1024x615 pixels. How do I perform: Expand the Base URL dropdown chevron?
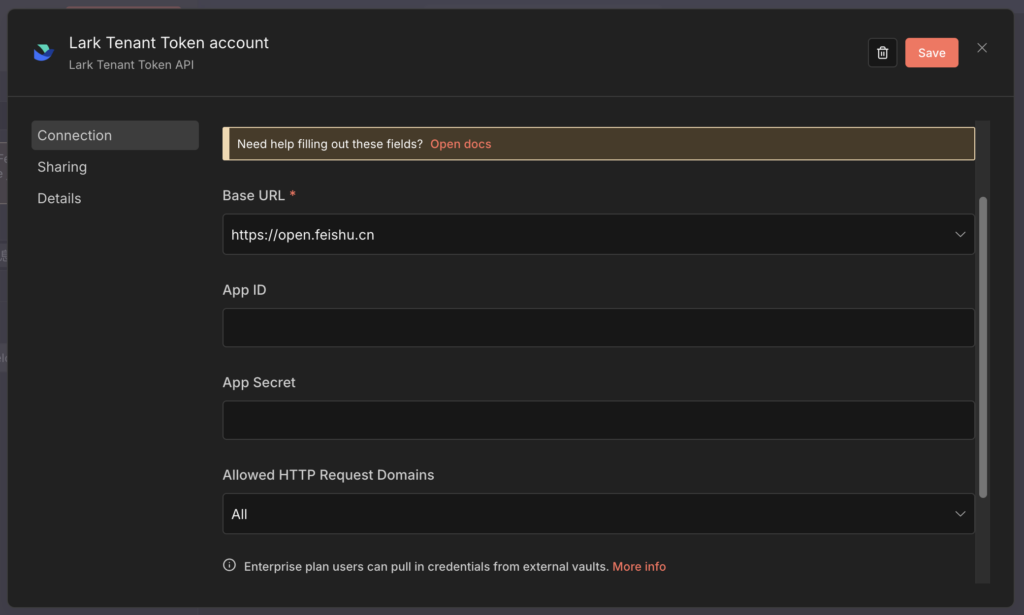pyautogui.click(x=960, y=234)
